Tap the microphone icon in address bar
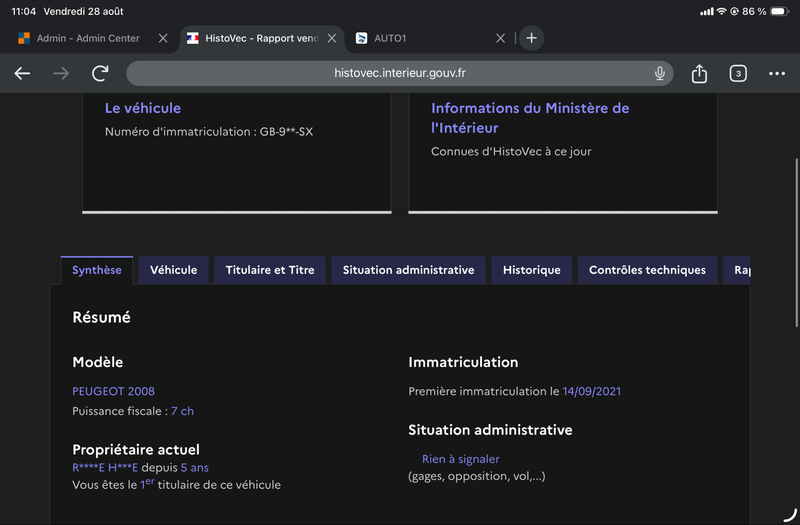This screenshot has width=800, height=525. [x=660, y=73]
